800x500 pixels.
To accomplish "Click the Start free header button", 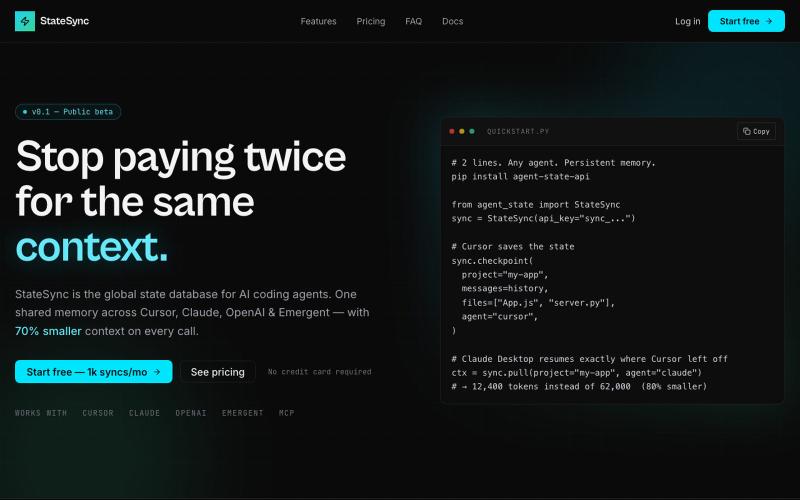I will 746,21.
